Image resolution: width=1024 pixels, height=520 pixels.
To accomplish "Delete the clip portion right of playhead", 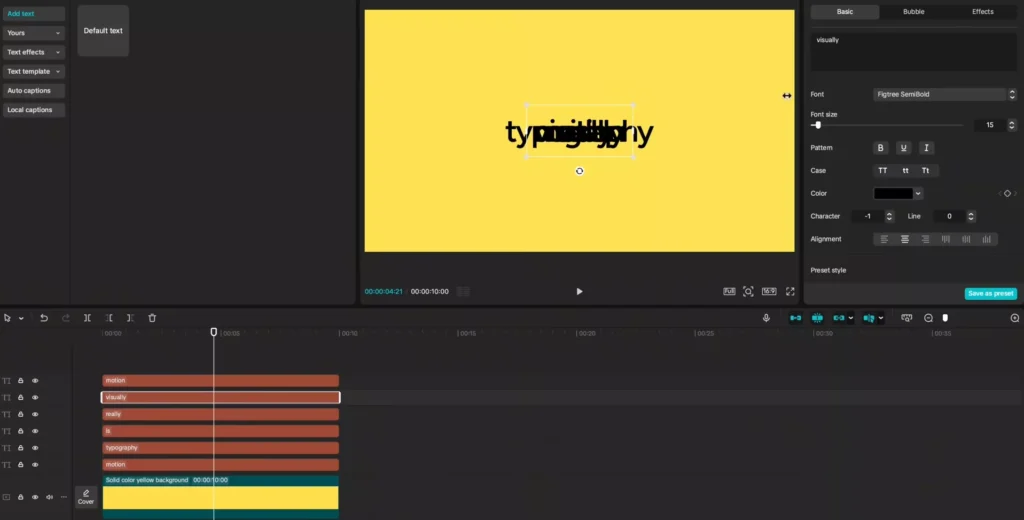I will tap(130, 318).
